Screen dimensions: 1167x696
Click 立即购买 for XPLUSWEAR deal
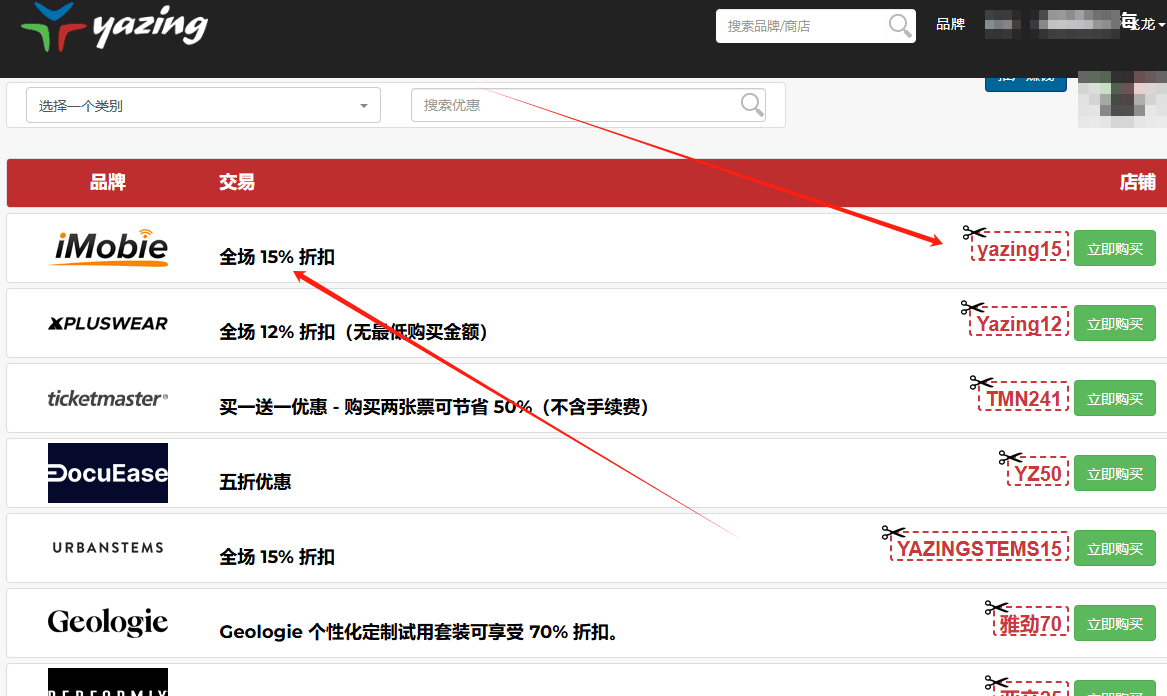[x=1115, y=324]
